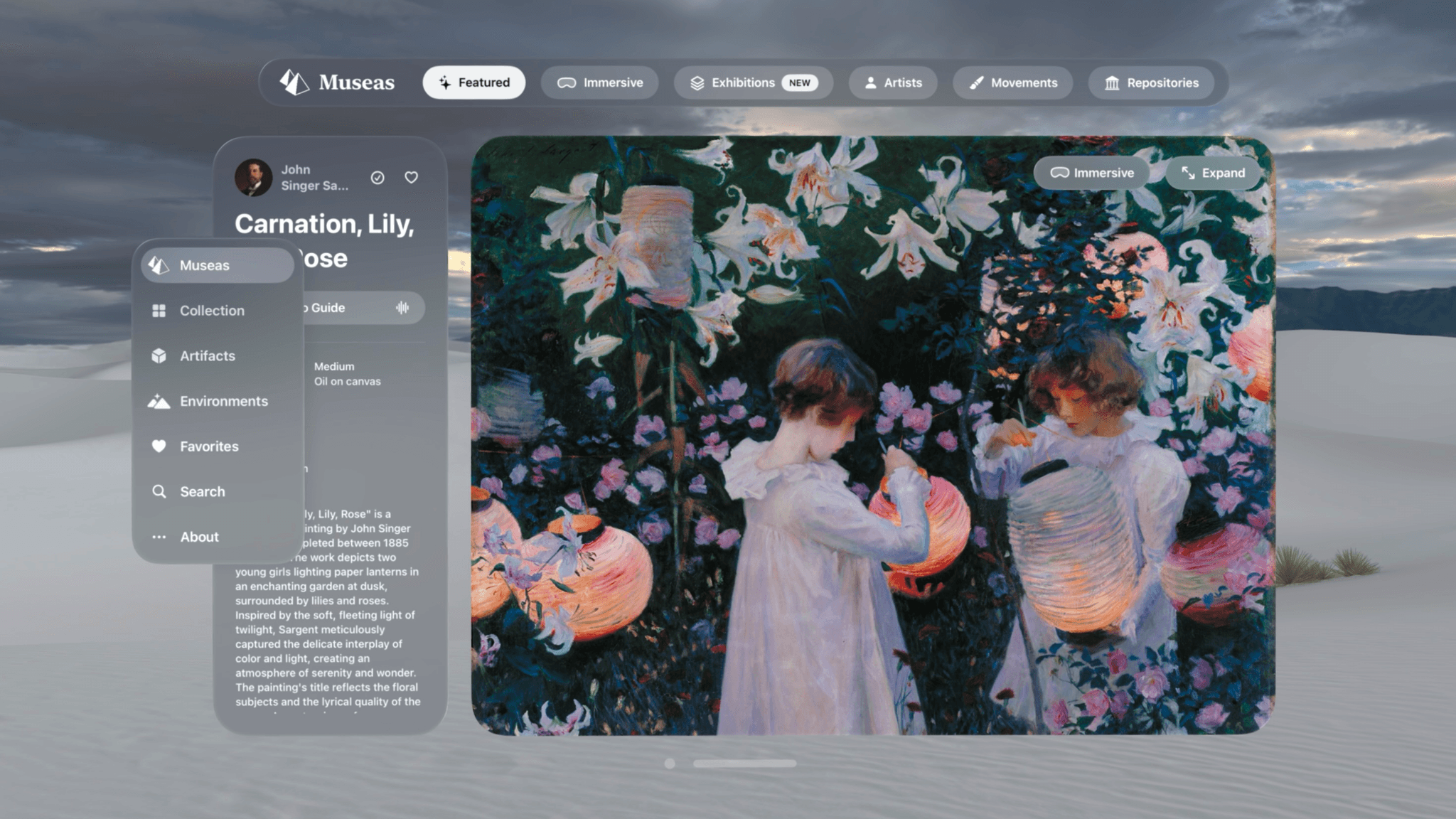Viewport: 1456px width, 819px height.
Task: Switch to the Featured tab
Action: pyautogui.click(x=473, y=82)
